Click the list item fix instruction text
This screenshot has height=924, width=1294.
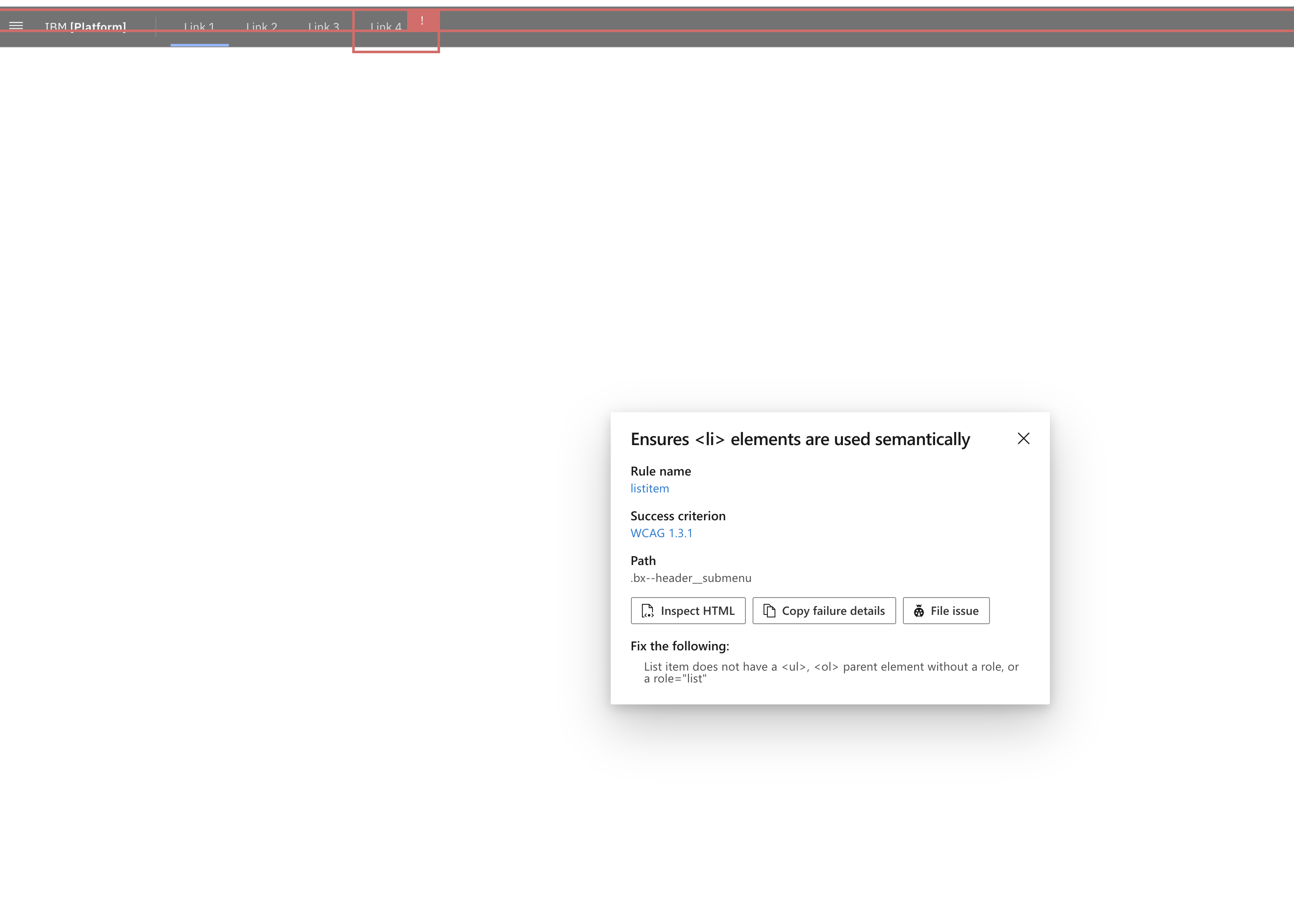coord(831,672)
